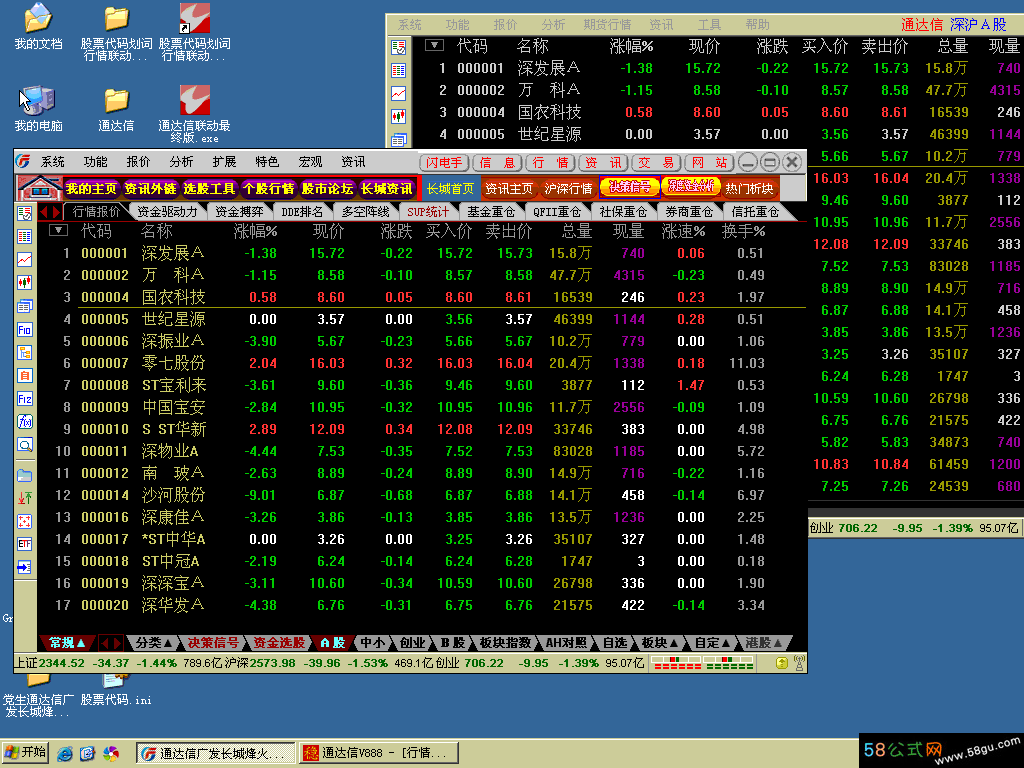Screen dimensions: 1024x768
Task: Open 通达信联动最终版.exe desktop icon
Action: click(x=194, y=113)
